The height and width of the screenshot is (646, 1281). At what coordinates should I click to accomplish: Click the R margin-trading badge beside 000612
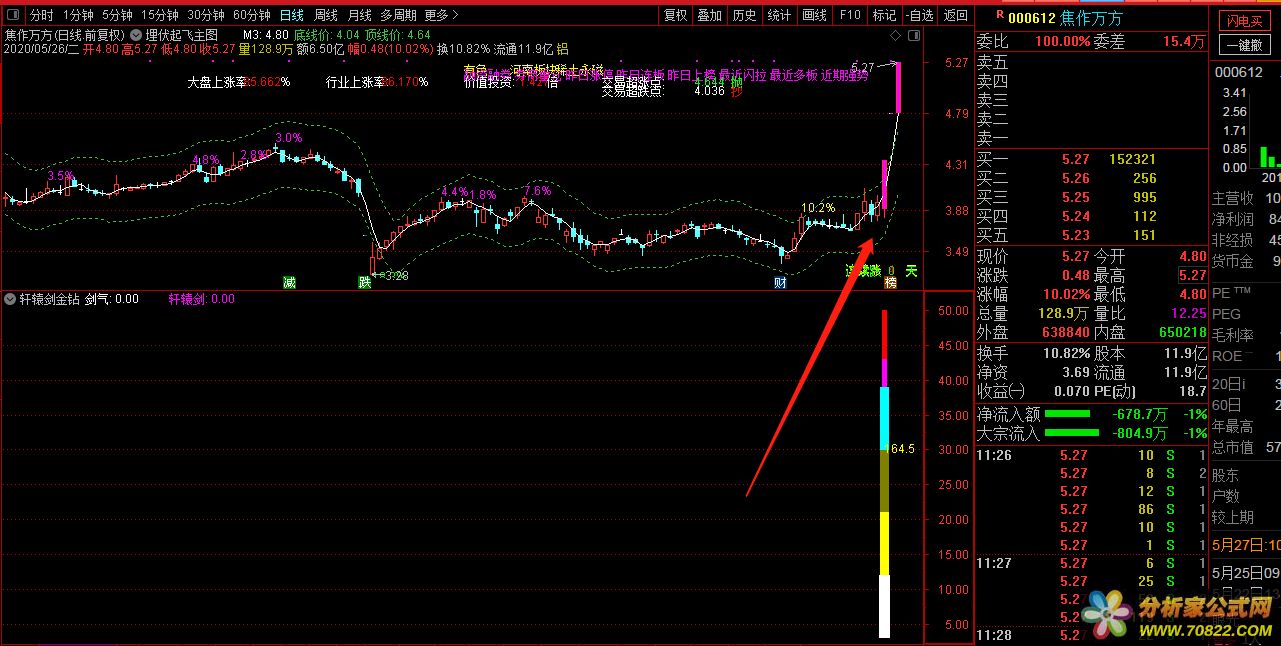(x=999, y=16)
